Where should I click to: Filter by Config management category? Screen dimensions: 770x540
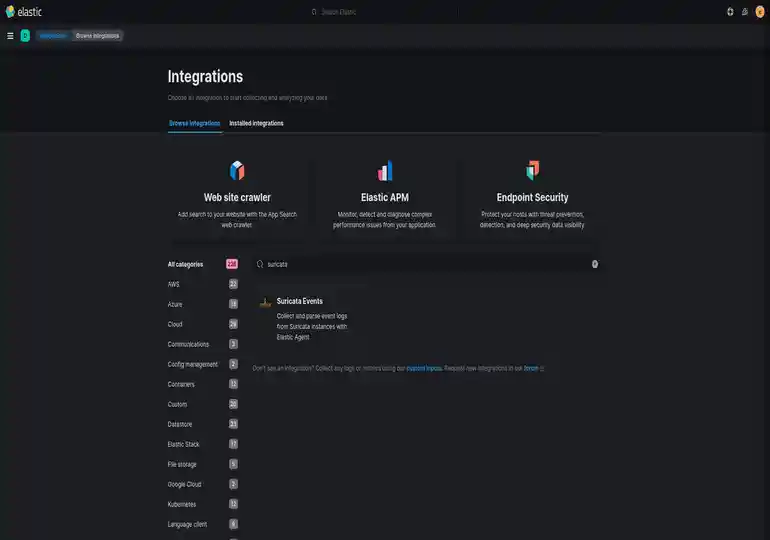point(203,364)
